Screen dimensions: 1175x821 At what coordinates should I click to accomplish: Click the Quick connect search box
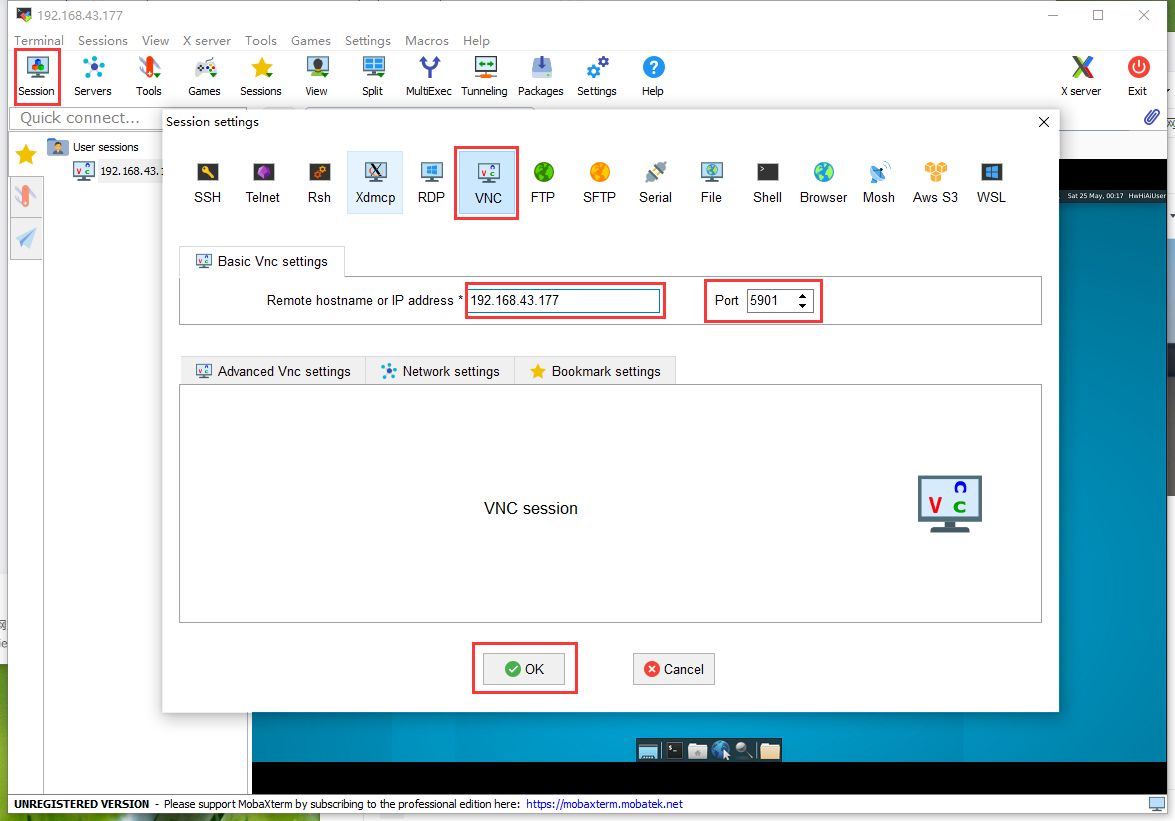[x=85, y=118]
